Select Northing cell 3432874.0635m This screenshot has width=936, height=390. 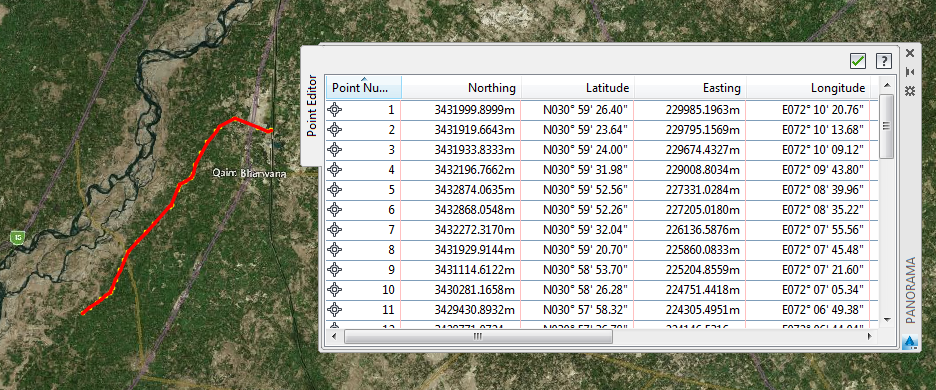pos(460,190)
